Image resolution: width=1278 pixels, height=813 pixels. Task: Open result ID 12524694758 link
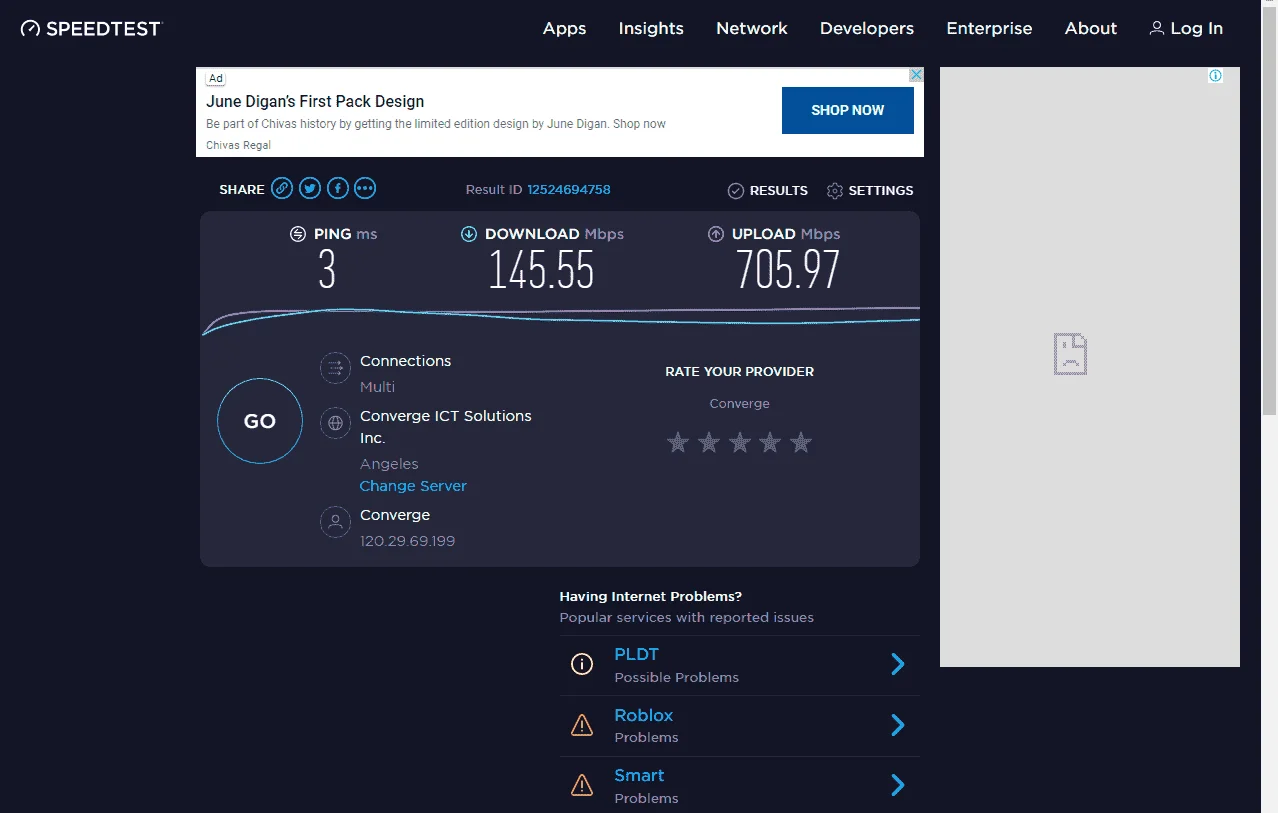tap(568, 190)
